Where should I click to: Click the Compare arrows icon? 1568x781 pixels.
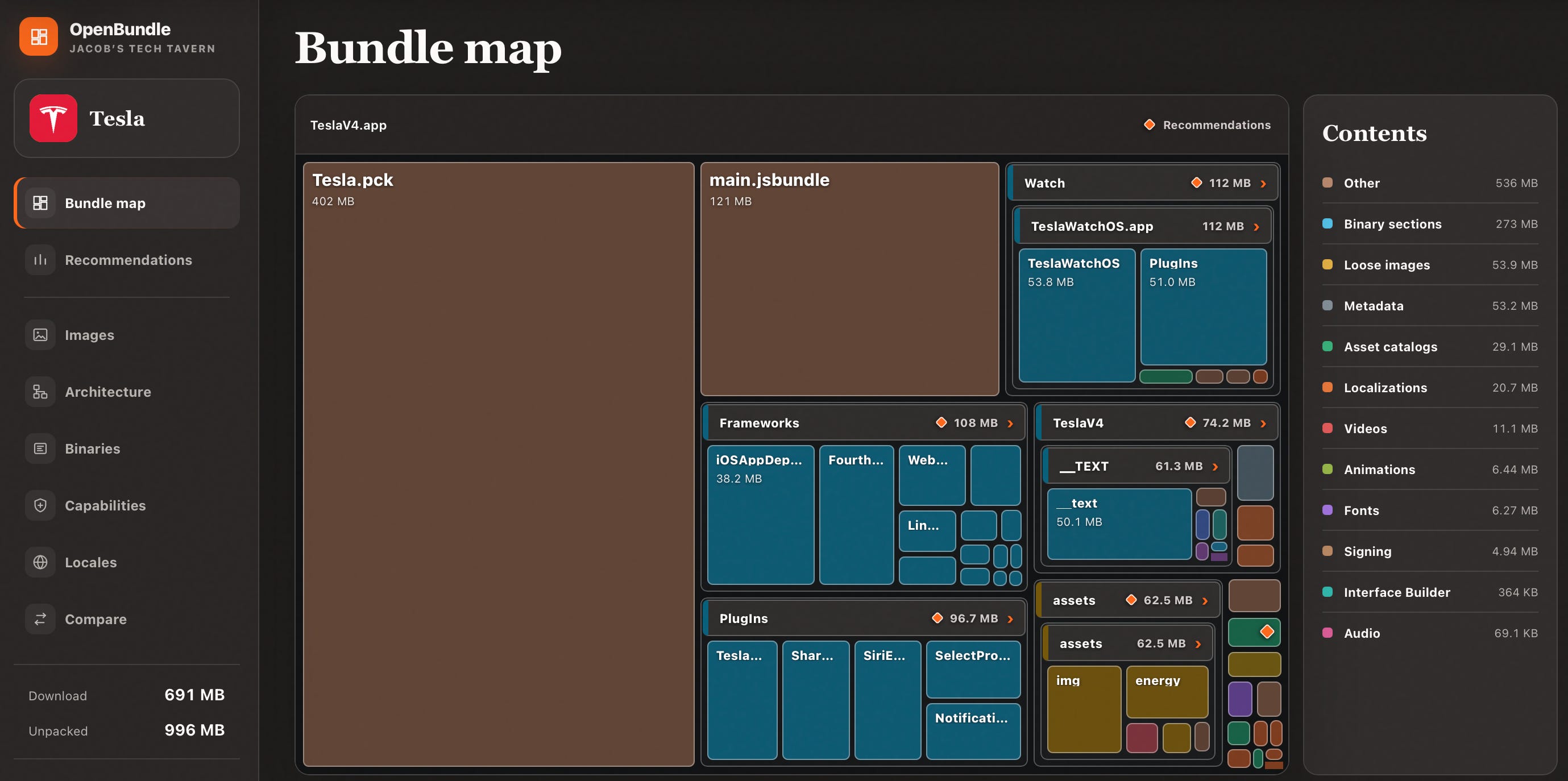click(x=40, y=619)
